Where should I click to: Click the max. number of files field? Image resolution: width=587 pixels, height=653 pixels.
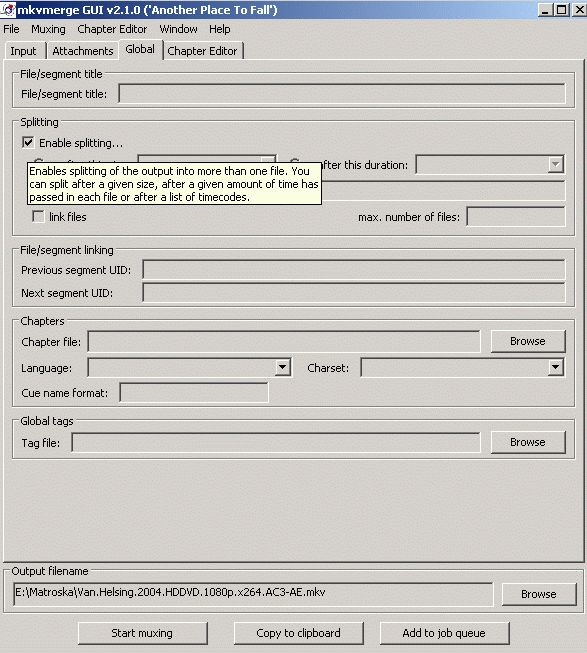point(516,217)
